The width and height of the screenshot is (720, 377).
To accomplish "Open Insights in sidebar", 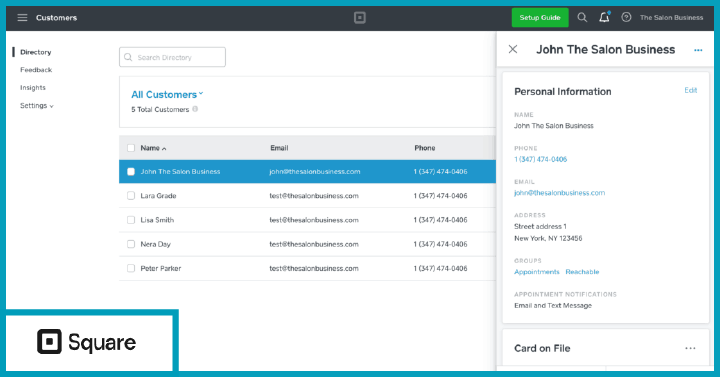I will 33,88.
